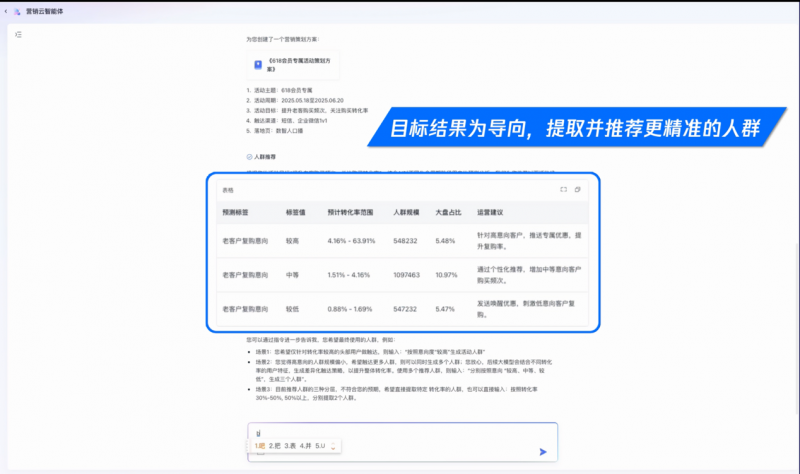
Task: Send the message with the arrow icon
Action: click(543, 452)
